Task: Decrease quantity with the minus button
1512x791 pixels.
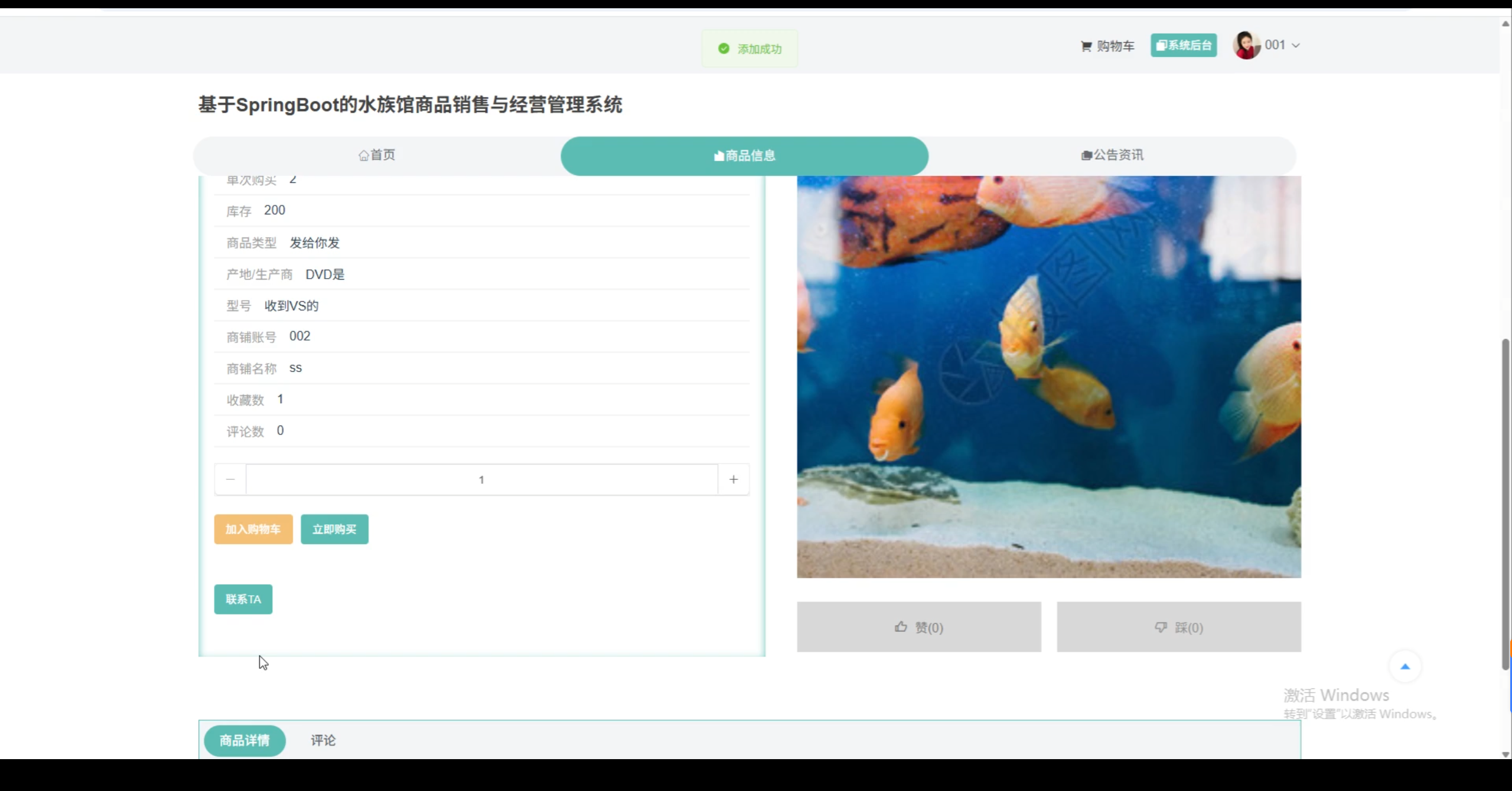Action: (x=230, y=479)
